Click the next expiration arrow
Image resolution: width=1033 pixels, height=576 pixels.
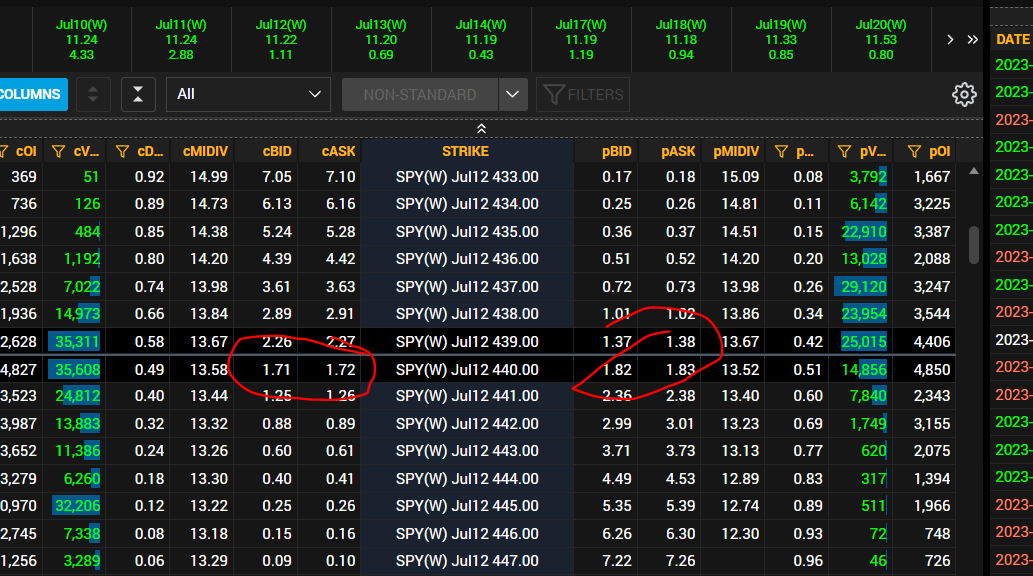click(x=950, y=40)
